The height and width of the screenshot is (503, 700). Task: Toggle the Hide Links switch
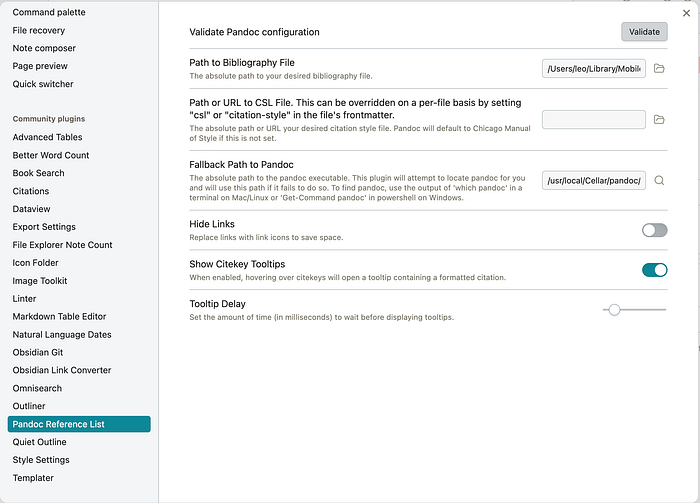click(654, 230)
